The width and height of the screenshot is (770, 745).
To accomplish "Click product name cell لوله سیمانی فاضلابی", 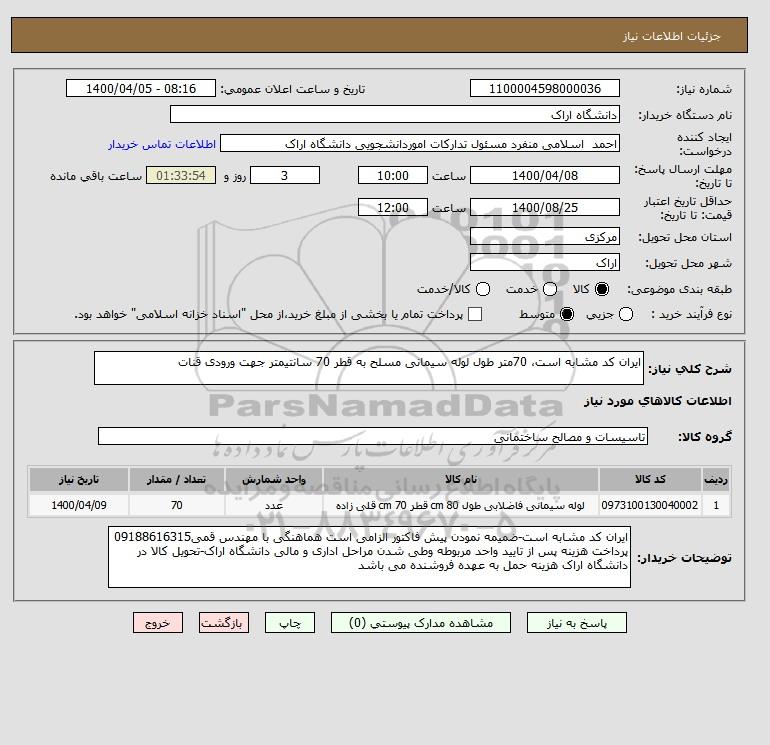I will [461, 505].
